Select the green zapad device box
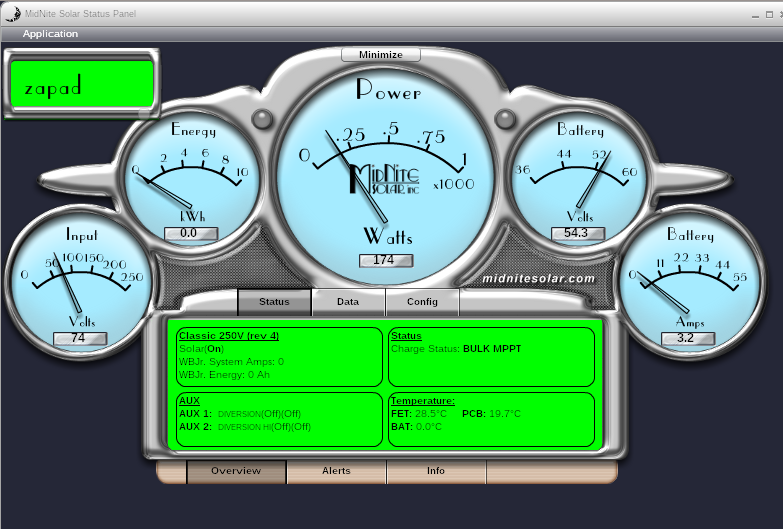The height and width of the screenshot is (529, 783). pyautogui.click(x=82, y=84)
